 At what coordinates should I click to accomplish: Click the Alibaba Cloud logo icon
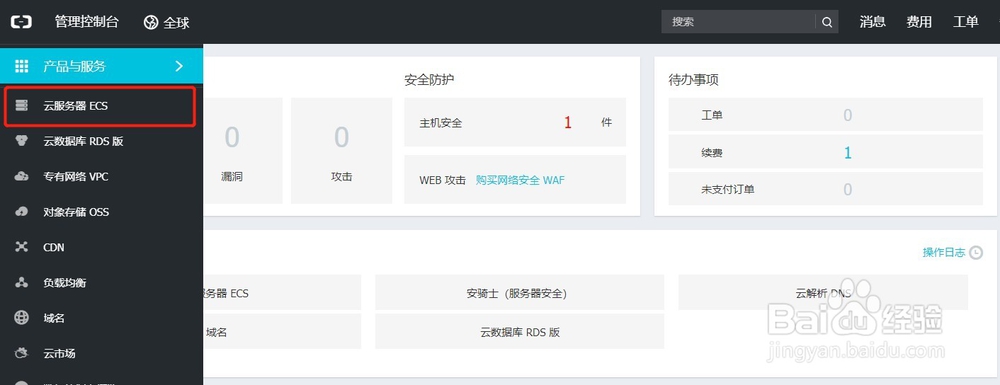point(21,22)
